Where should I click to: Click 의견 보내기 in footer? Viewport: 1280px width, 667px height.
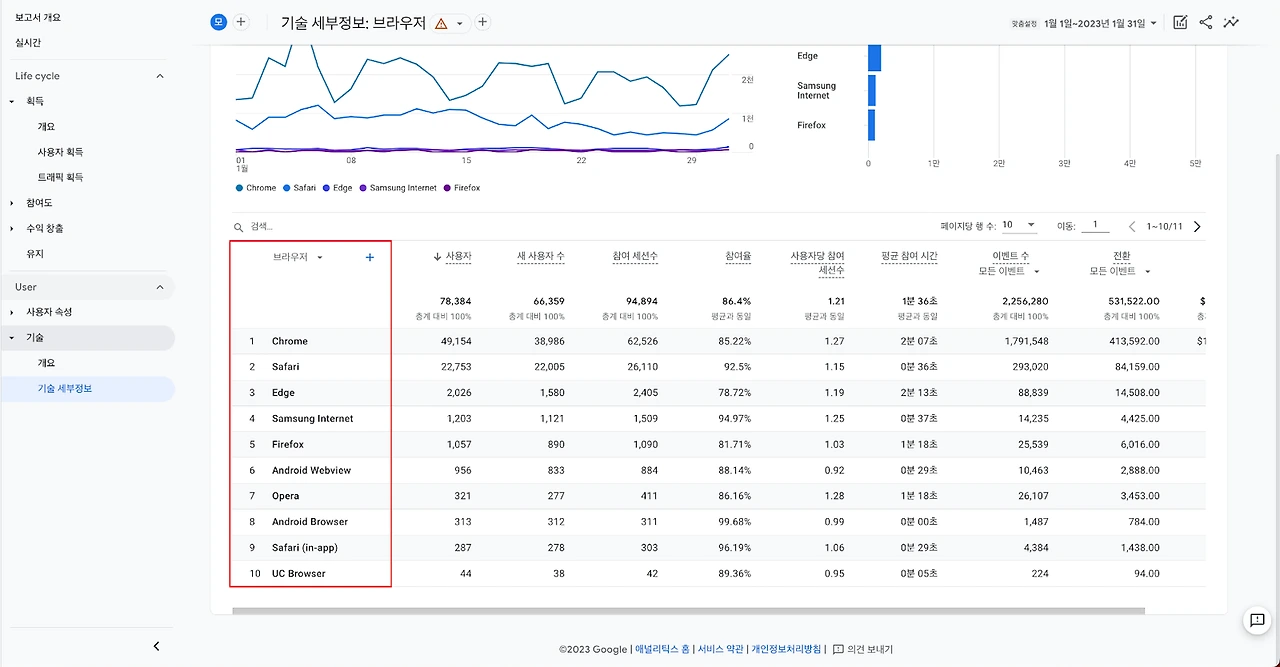pos(862,649)
